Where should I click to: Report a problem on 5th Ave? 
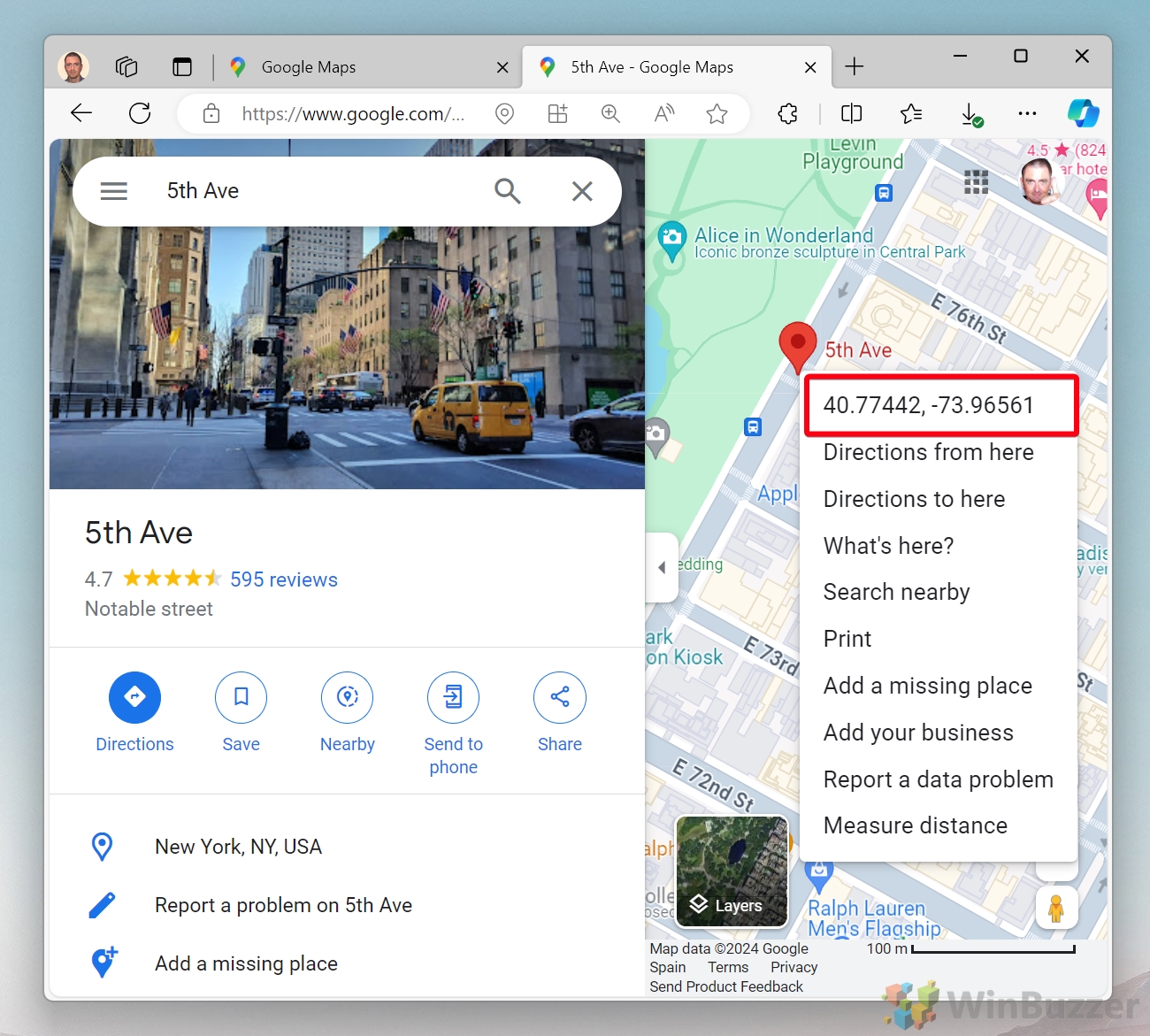click(347, 905)
